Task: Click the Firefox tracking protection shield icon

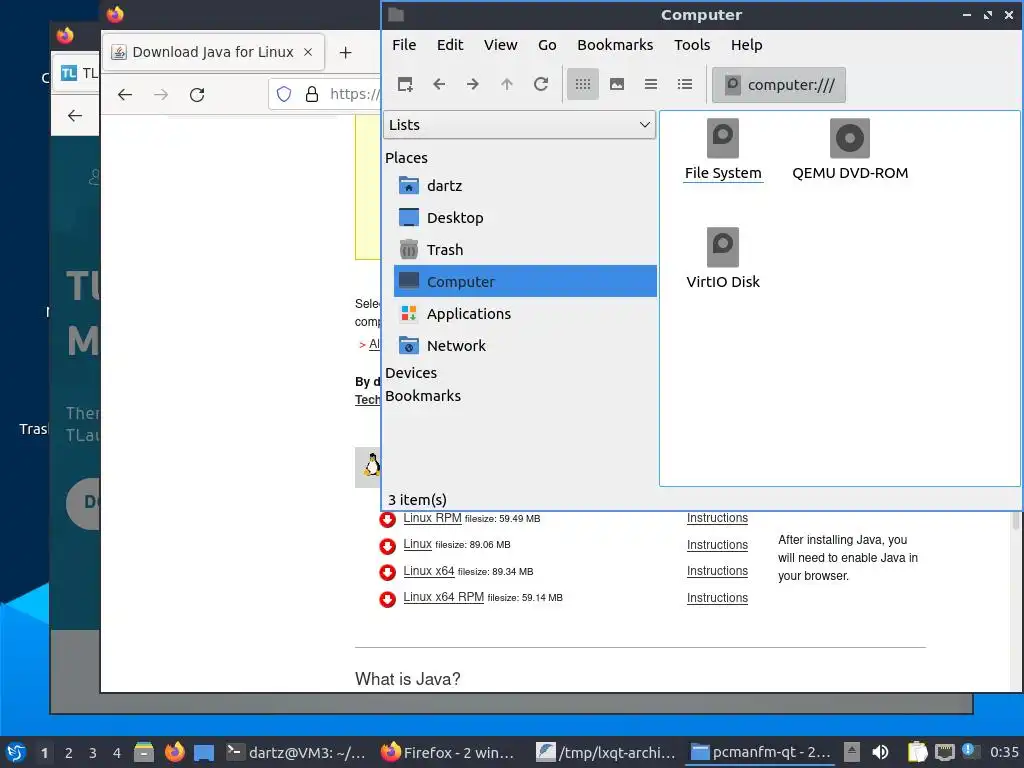Action: (283, 95)
